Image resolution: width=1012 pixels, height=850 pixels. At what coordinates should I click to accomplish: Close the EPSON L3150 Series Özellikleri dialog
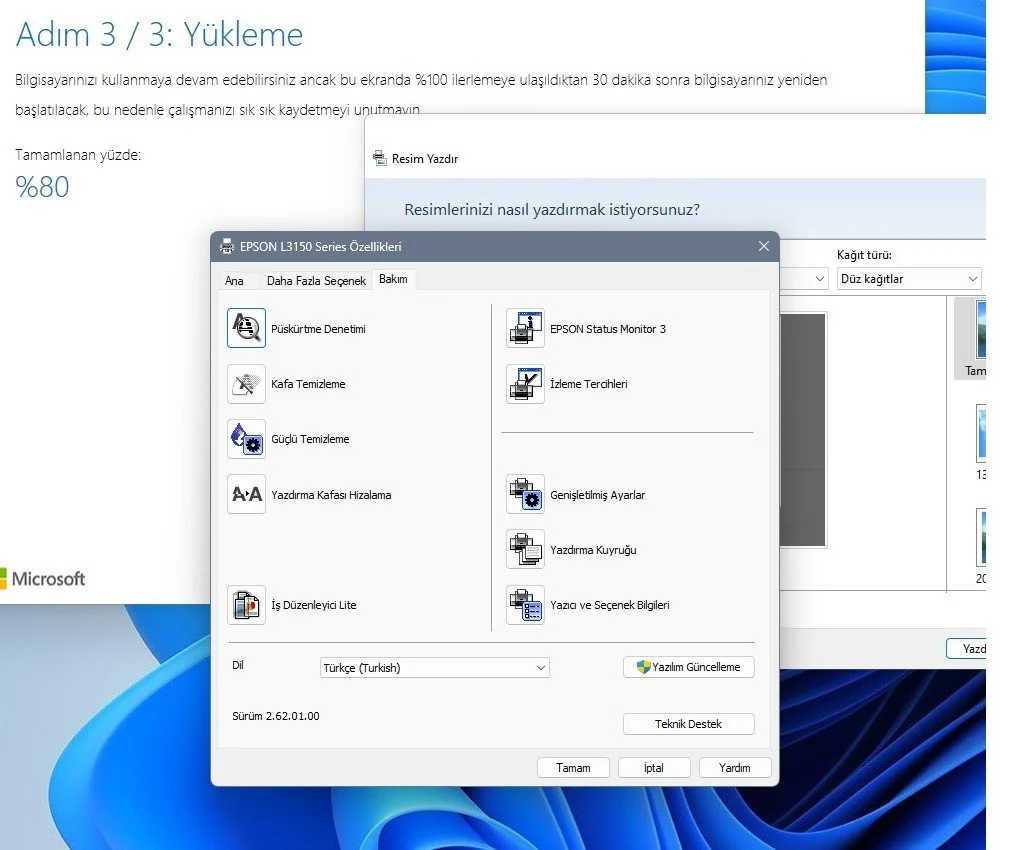(764, 247)
